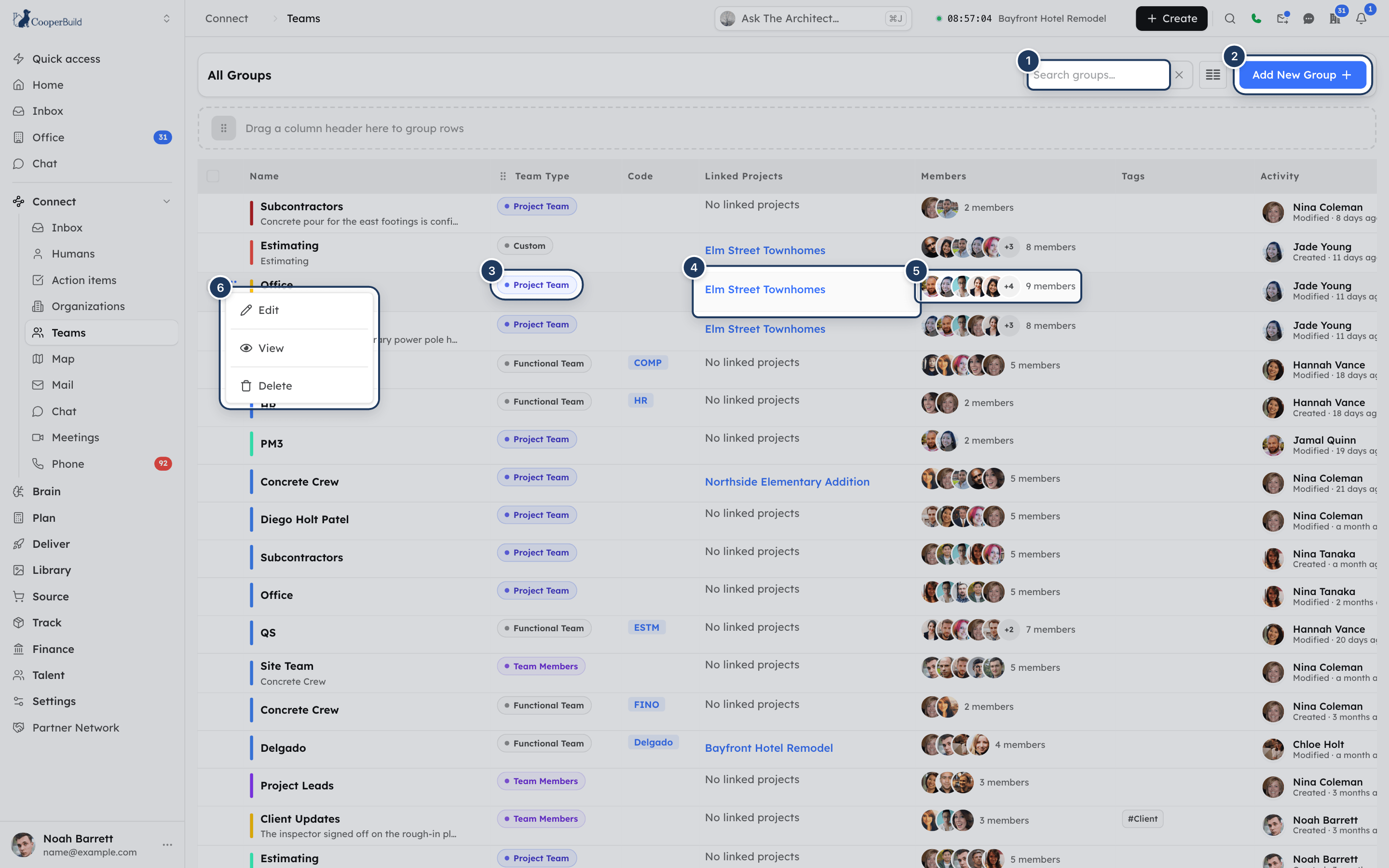Click the mail forward icon in top bar
Viewport: 1389px width, 868px height.
pyautogui.click(x=1282, y=18)
